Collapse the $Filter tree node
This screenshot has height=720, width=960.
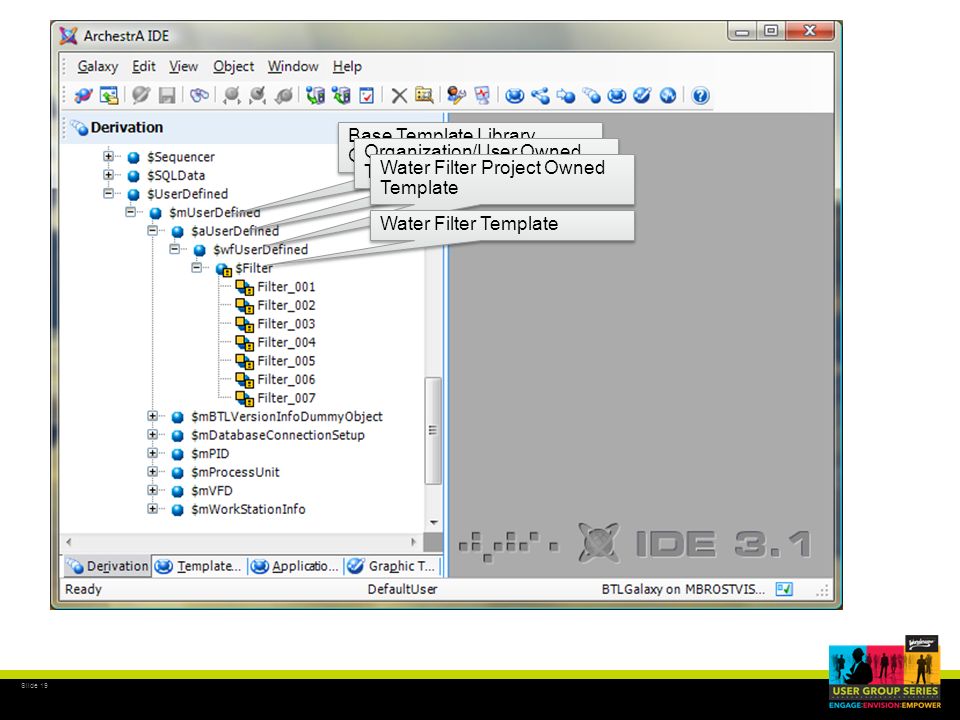(197, 268)
